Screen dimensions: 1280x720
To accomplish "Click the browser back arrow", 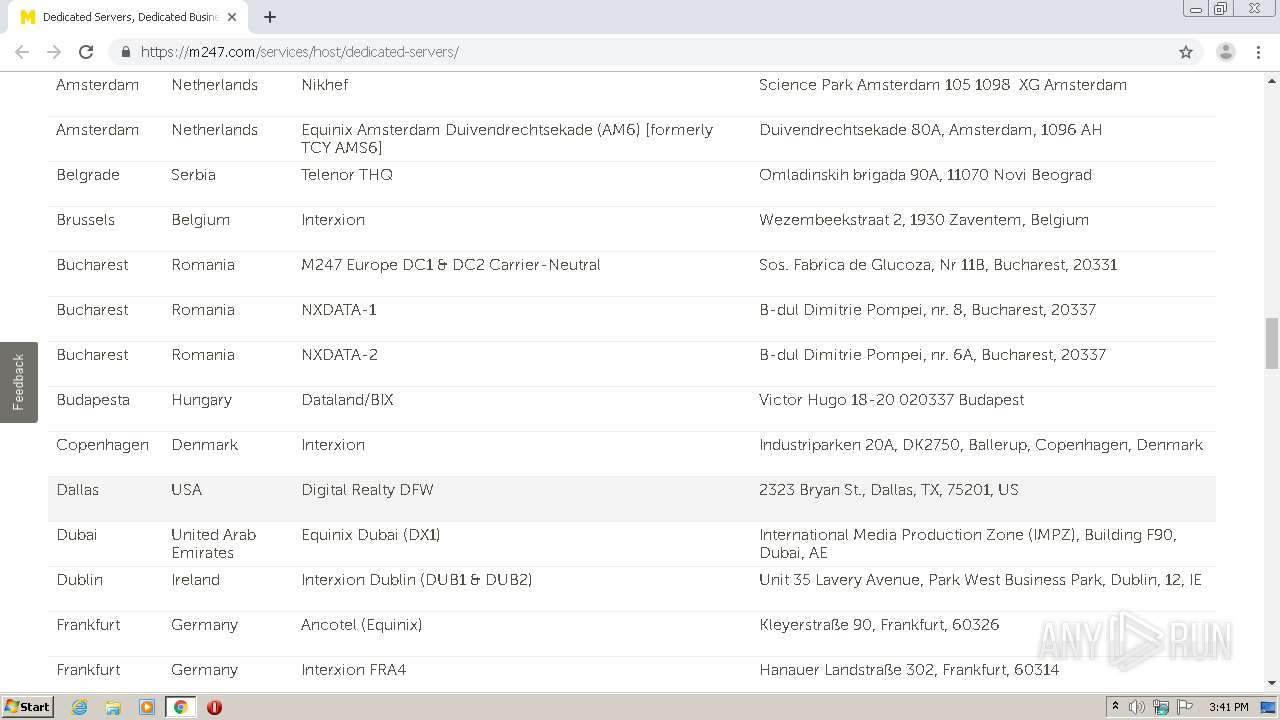I will pos(22,52).
